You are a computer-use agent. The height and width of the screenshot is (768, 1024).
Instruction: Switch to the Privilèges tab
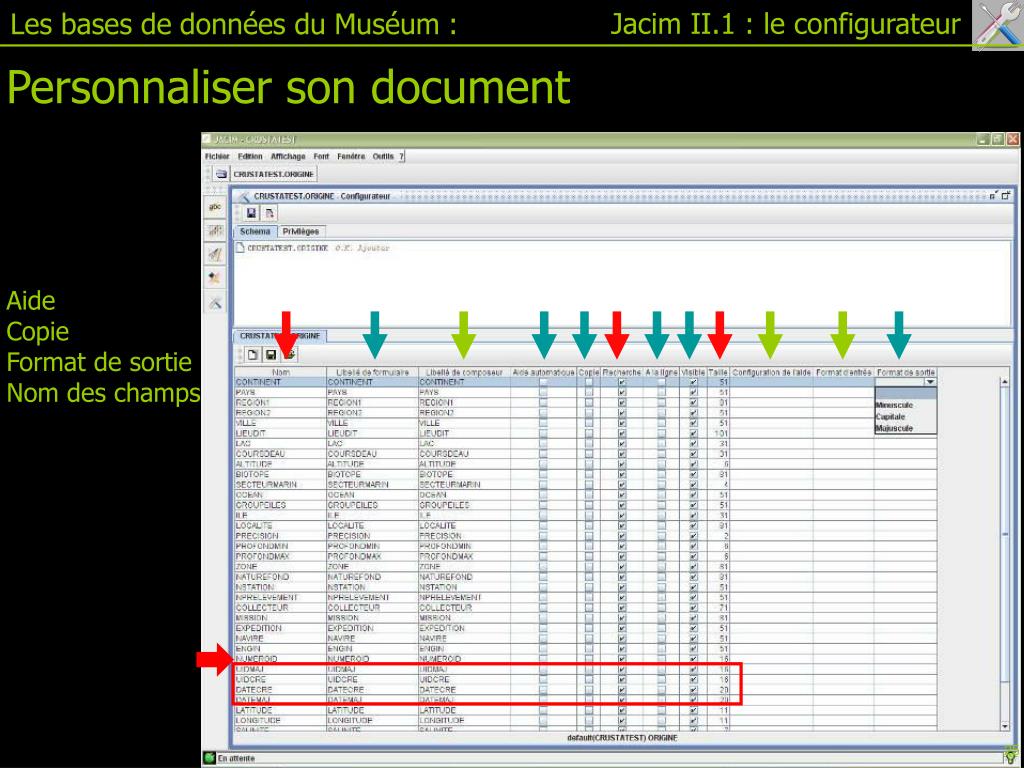click(300, 232)
